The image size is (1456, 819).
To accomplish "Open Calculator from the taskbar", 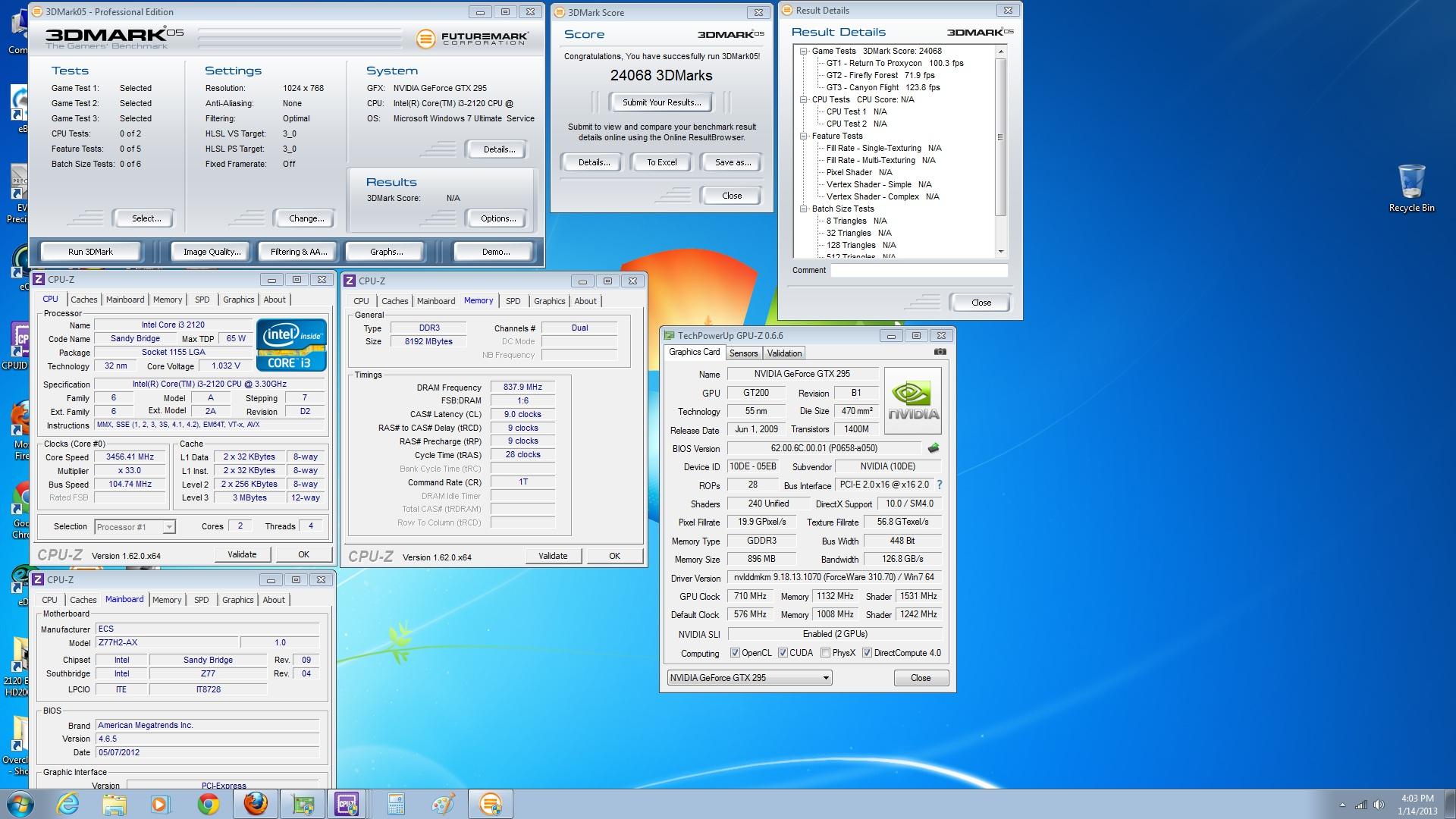I will pos(396,804).
